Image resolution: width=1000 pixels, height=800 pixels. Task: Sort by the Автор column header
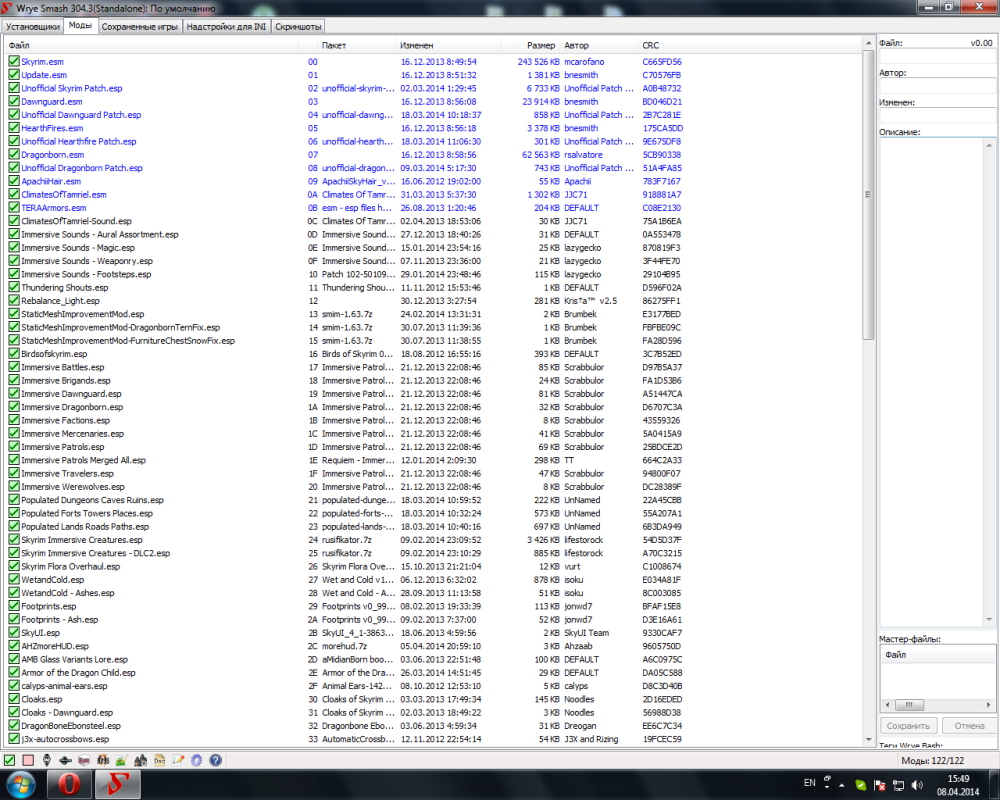click(599, 45)
